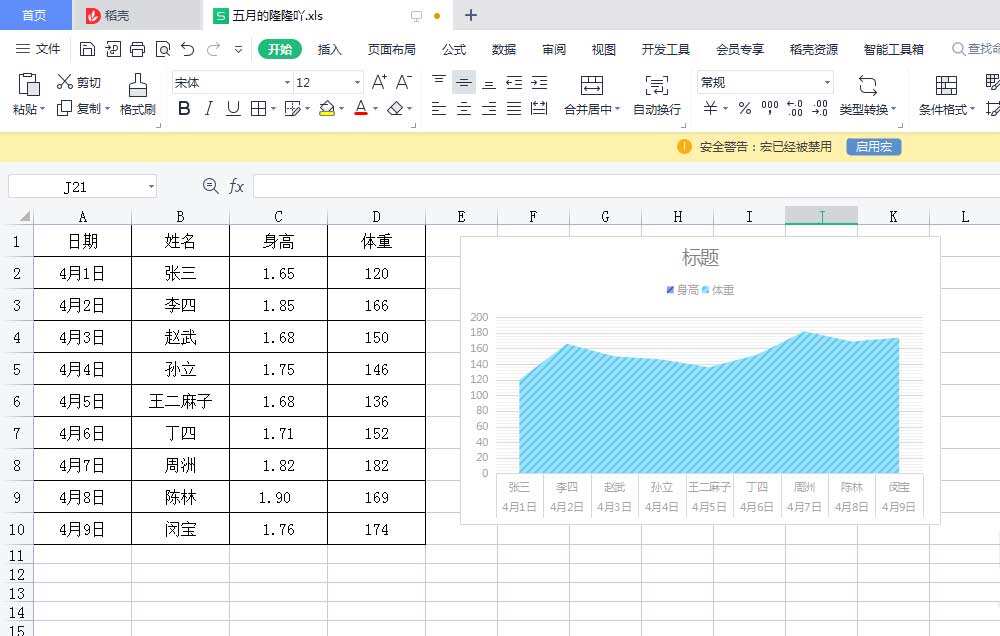
Task: Click the Paste clipboard icon
Action: 29,84
